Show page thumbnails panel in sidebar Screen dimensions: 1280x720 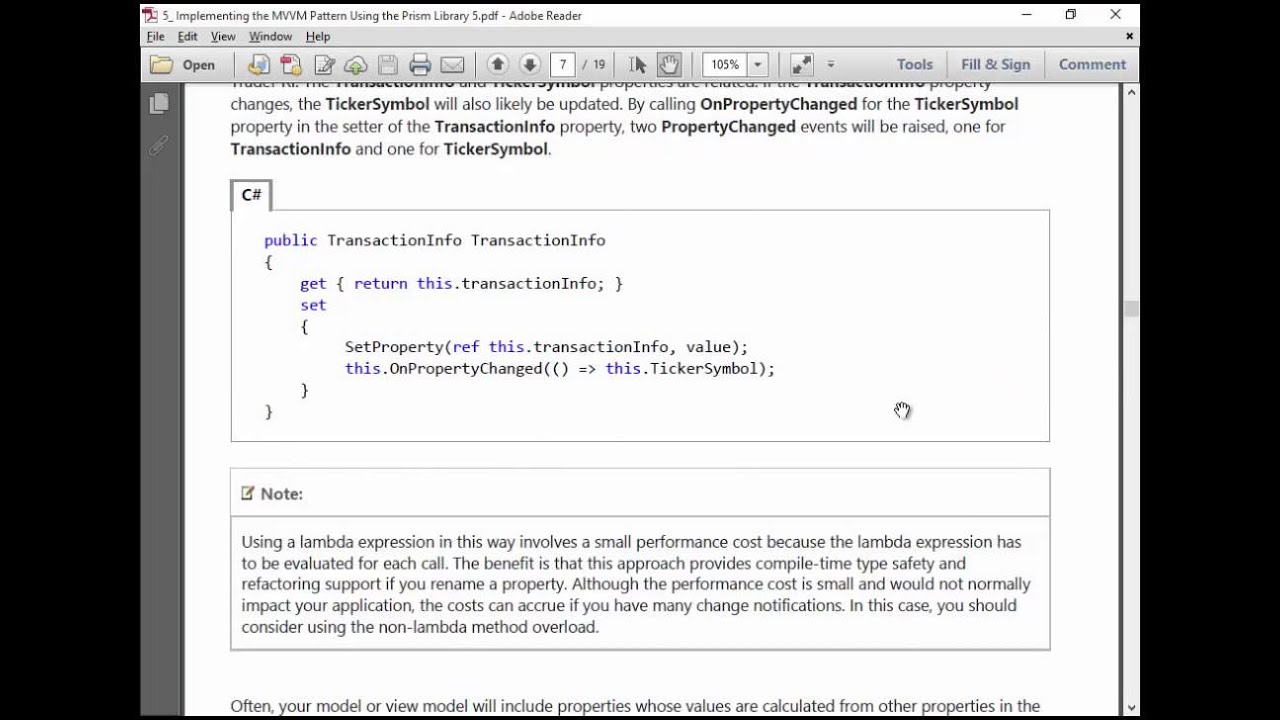point(158,104)
